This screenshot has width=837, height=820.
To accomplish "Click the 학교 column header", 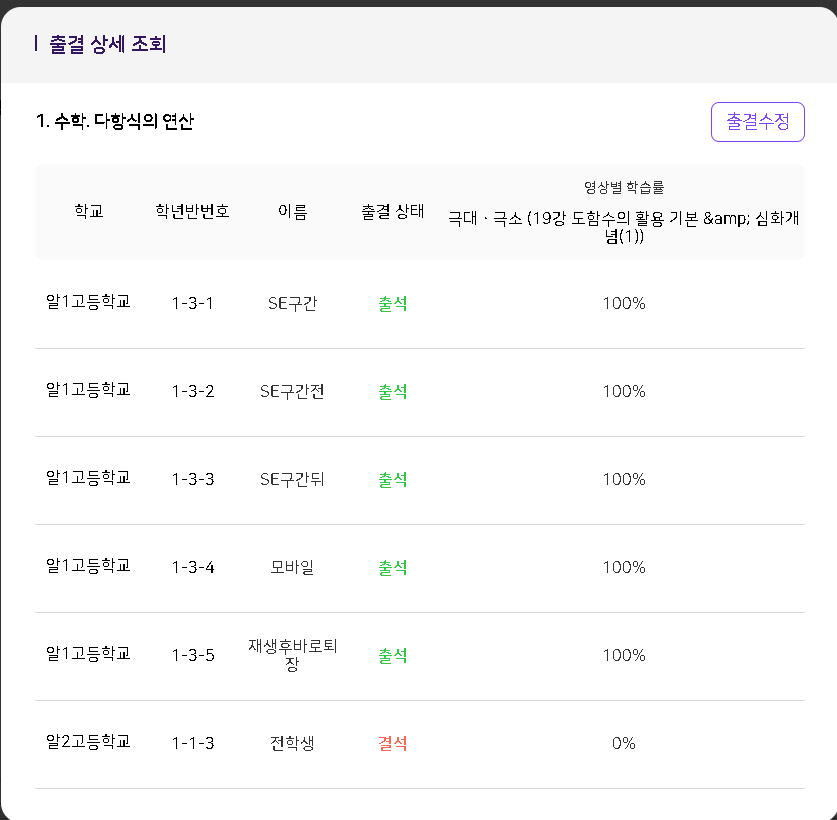I will (89, 212).
